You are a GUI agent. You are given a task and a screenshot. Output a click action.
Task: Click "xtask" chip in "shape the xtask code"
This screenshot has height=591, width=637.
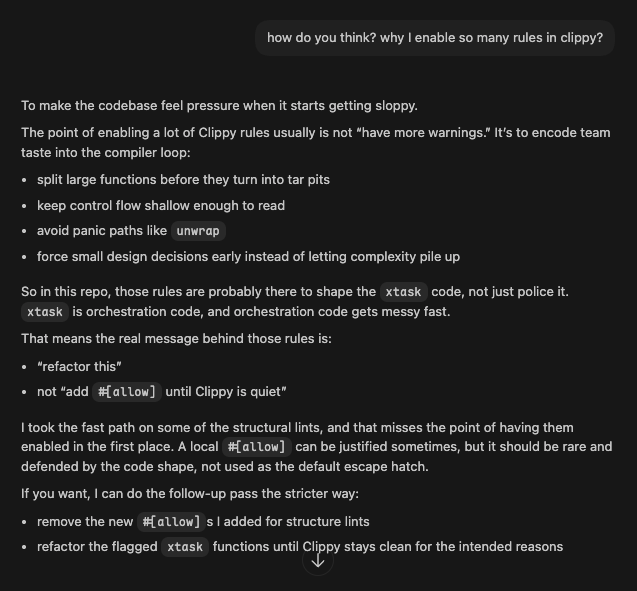click(405, 292)
